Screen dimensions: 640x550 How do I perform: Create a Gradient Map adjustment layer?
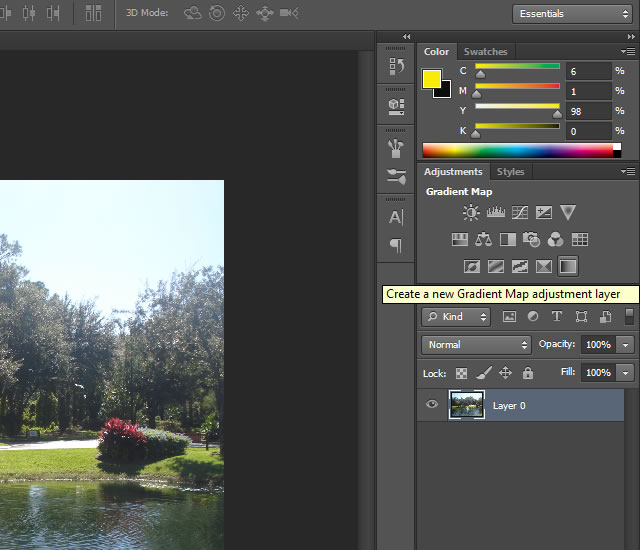tap(568, 267)
